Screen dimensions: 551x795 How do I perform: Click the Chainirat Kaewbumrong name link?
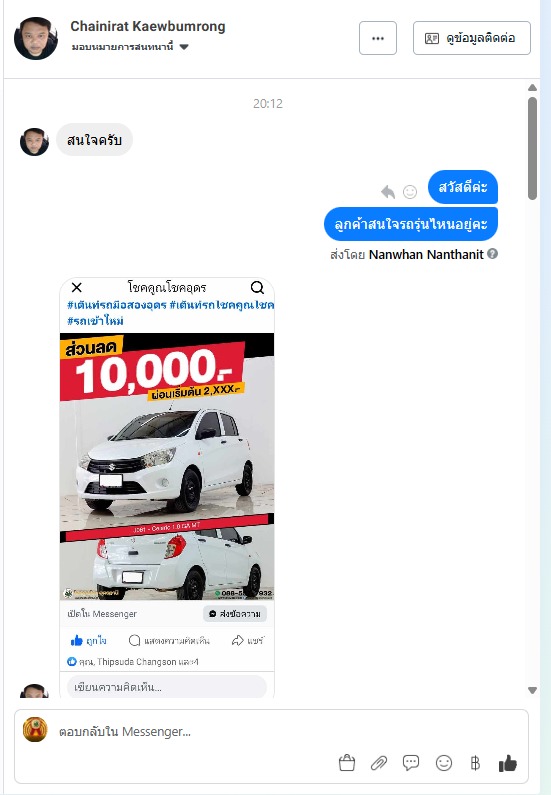pos(148,26)
